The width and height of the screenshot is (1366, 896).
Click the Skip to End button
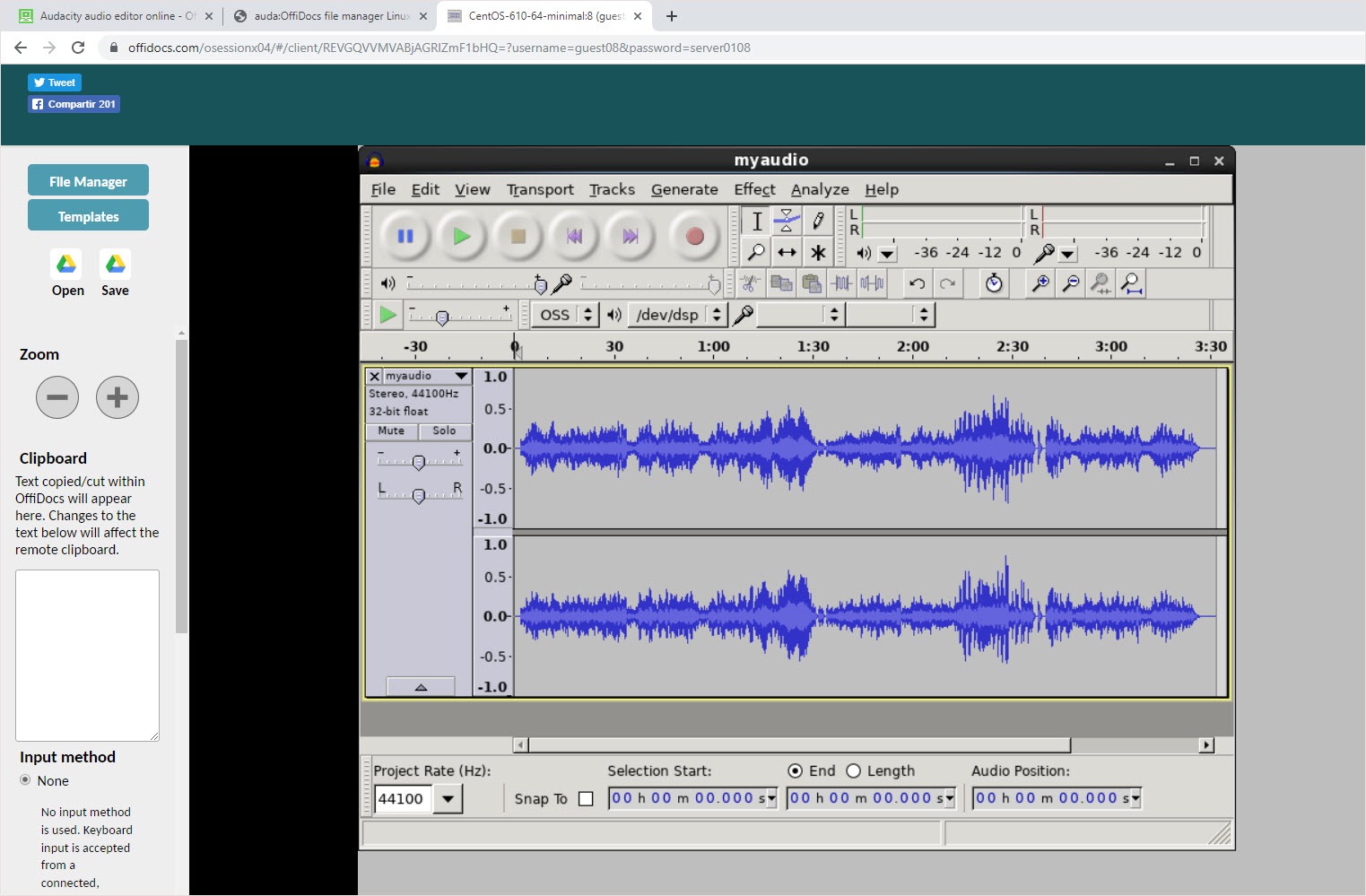click(631, 237)
